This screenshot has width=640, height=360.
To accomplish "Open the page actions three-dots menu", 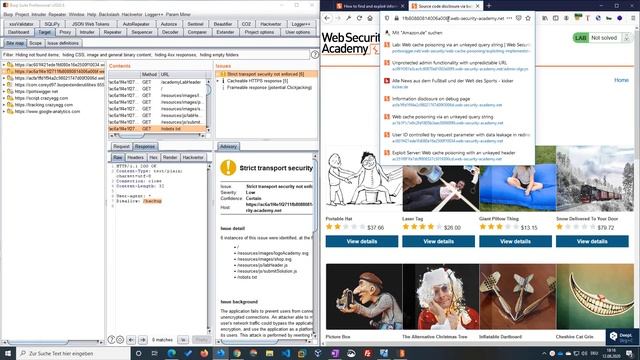I will pyautogui.click(x=509, y=18).
